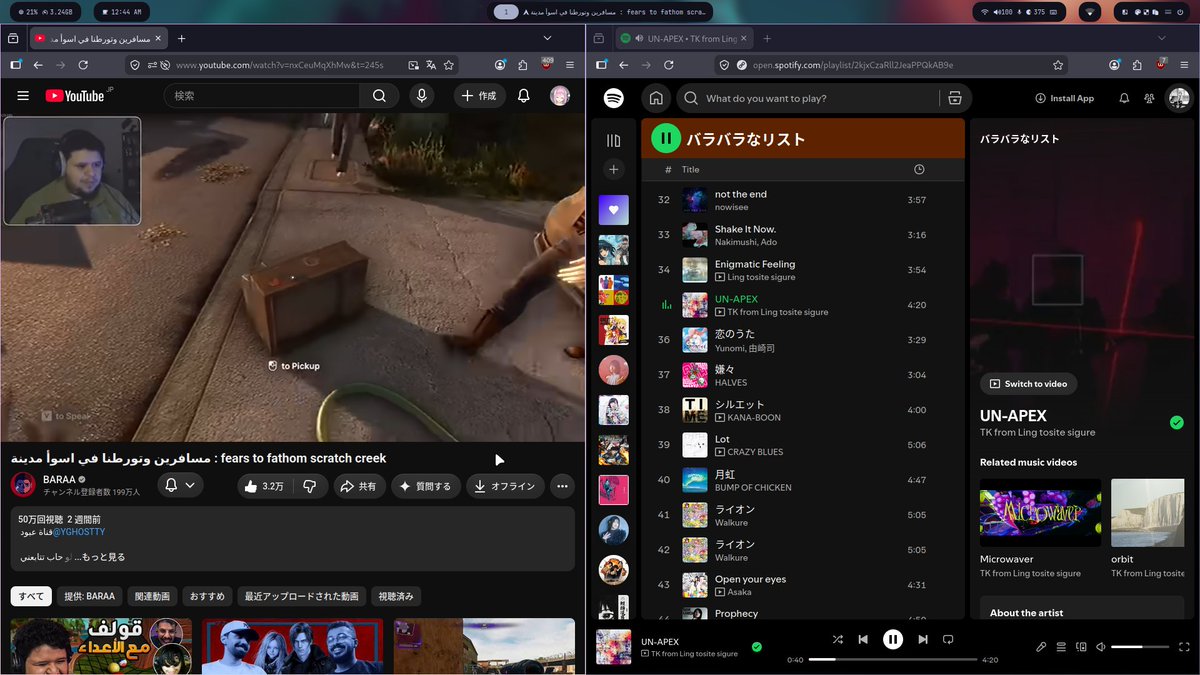Select すべて filter chip

point(31,596)
